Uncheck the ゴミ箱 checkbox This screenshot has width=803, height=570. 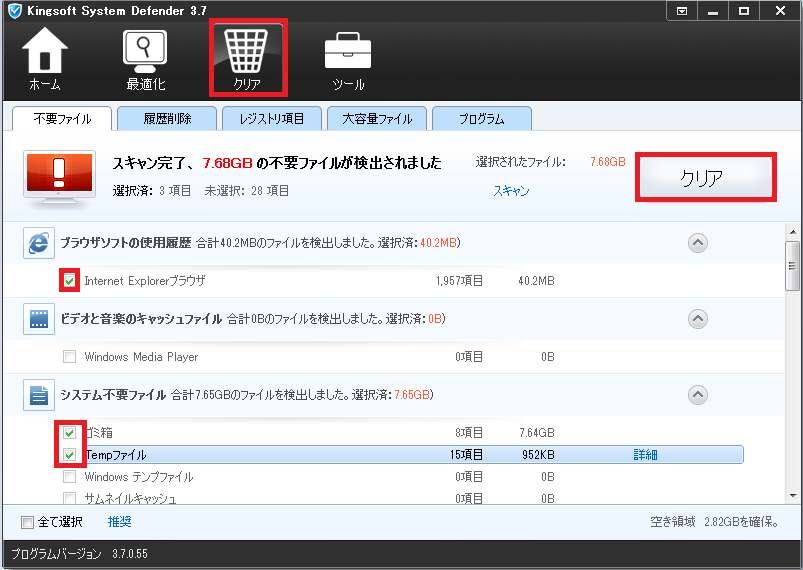point(69,433)
